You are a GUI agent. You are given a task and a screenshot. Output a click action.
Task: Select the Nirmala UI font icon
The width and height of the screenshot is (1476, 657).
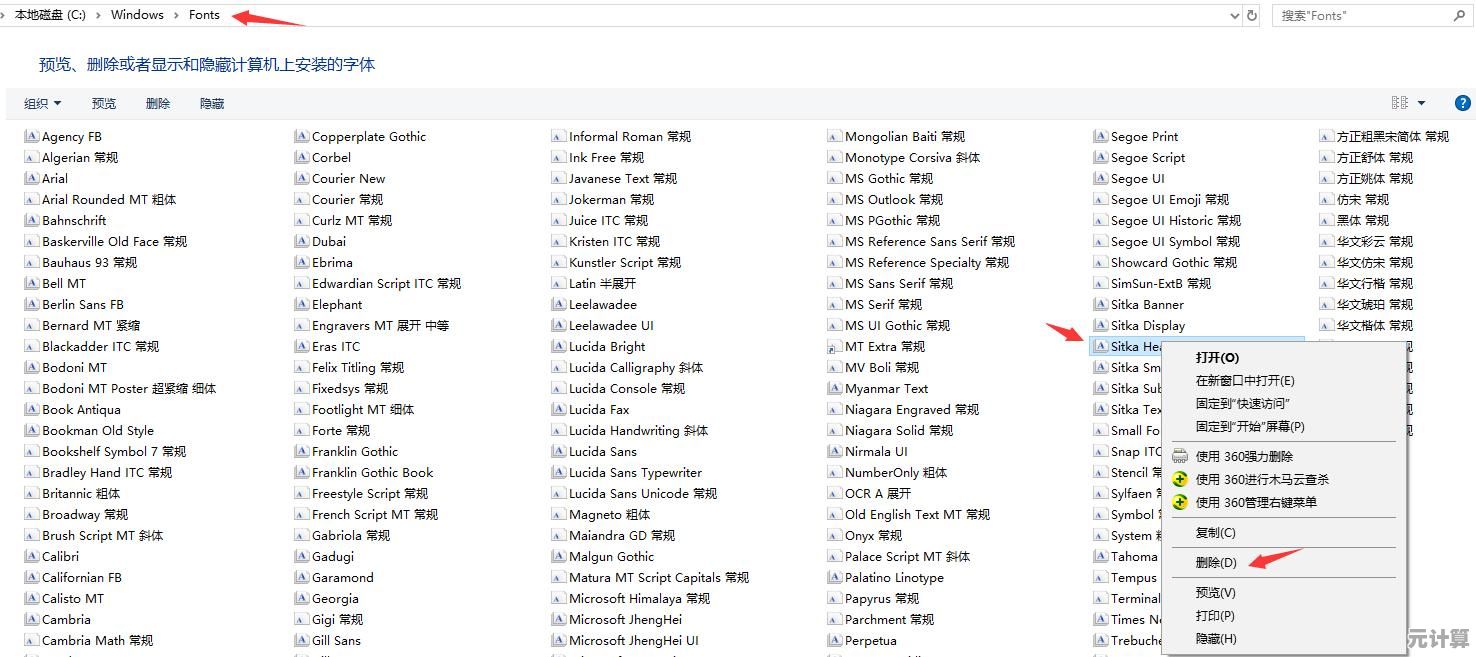coord(835,451)
